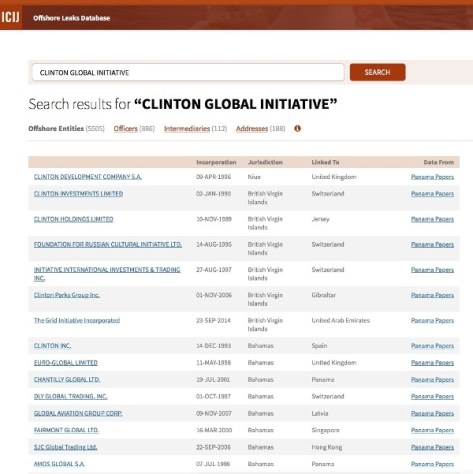Click the 09-NOV-2007 incorporation date
This screenshot has height=474, width=473.
pos(214,413)
